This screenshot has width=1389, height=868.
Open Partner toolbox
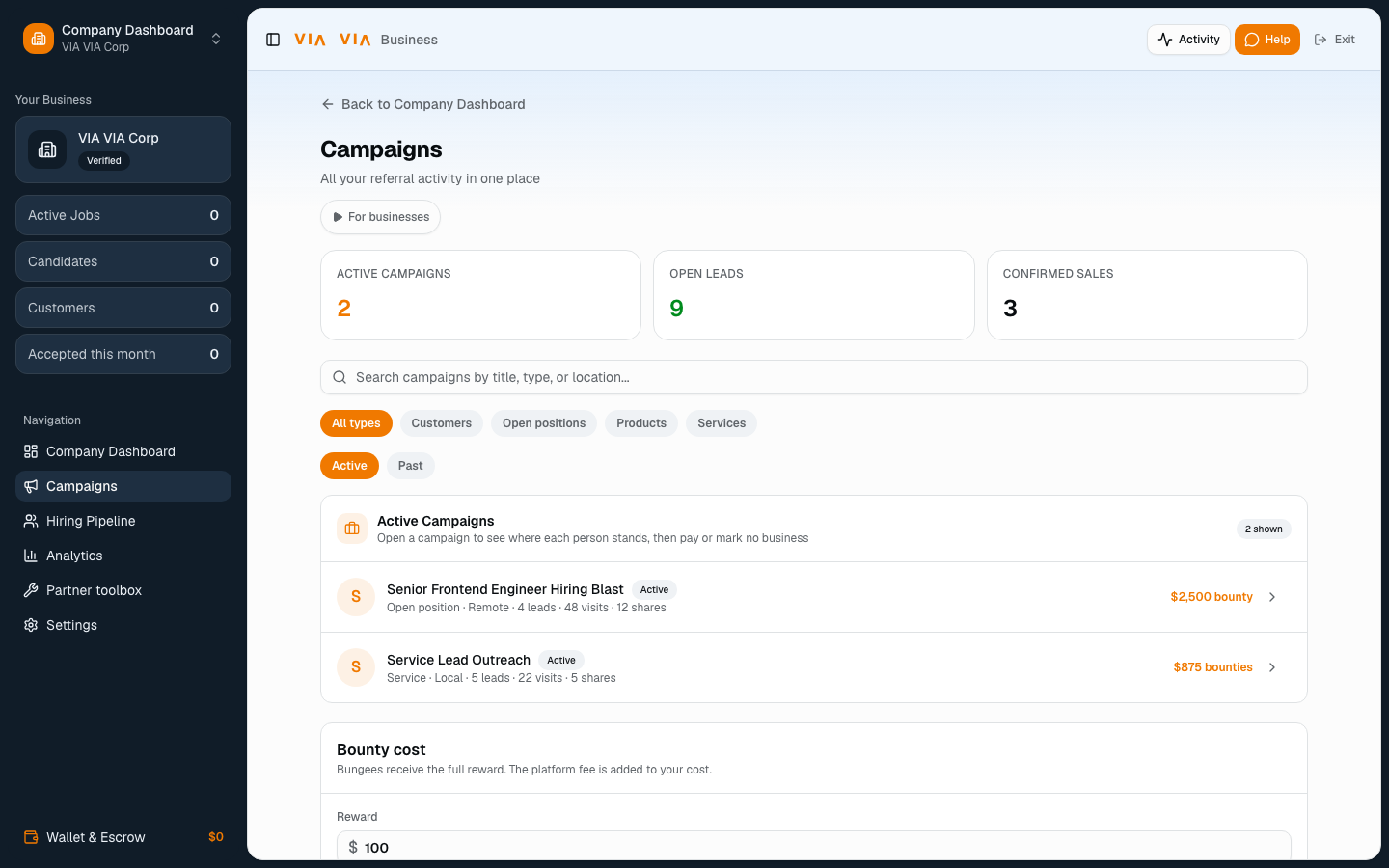tap(123, 590)
